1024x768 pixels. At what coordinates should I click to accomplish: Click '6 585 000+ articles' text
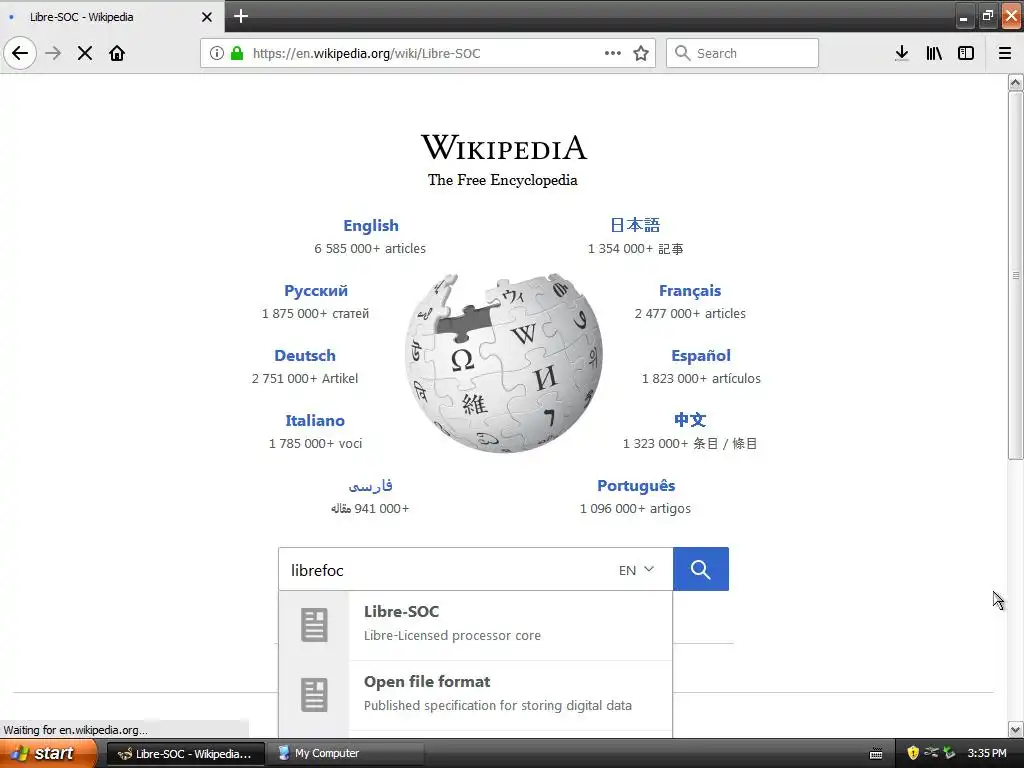tap(370, 248)
